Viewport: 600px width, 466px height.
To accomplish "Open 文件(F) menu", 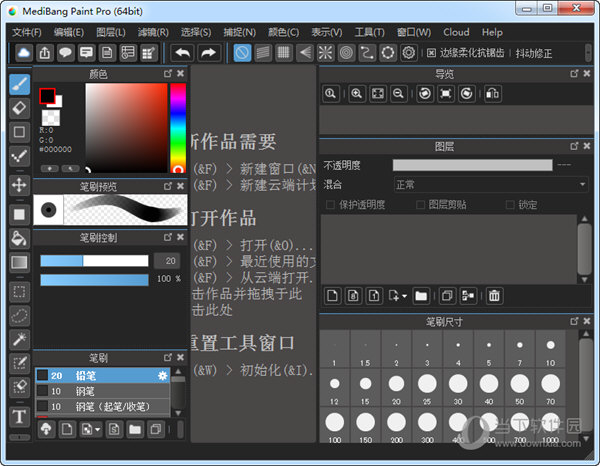I will click(26, 32).
